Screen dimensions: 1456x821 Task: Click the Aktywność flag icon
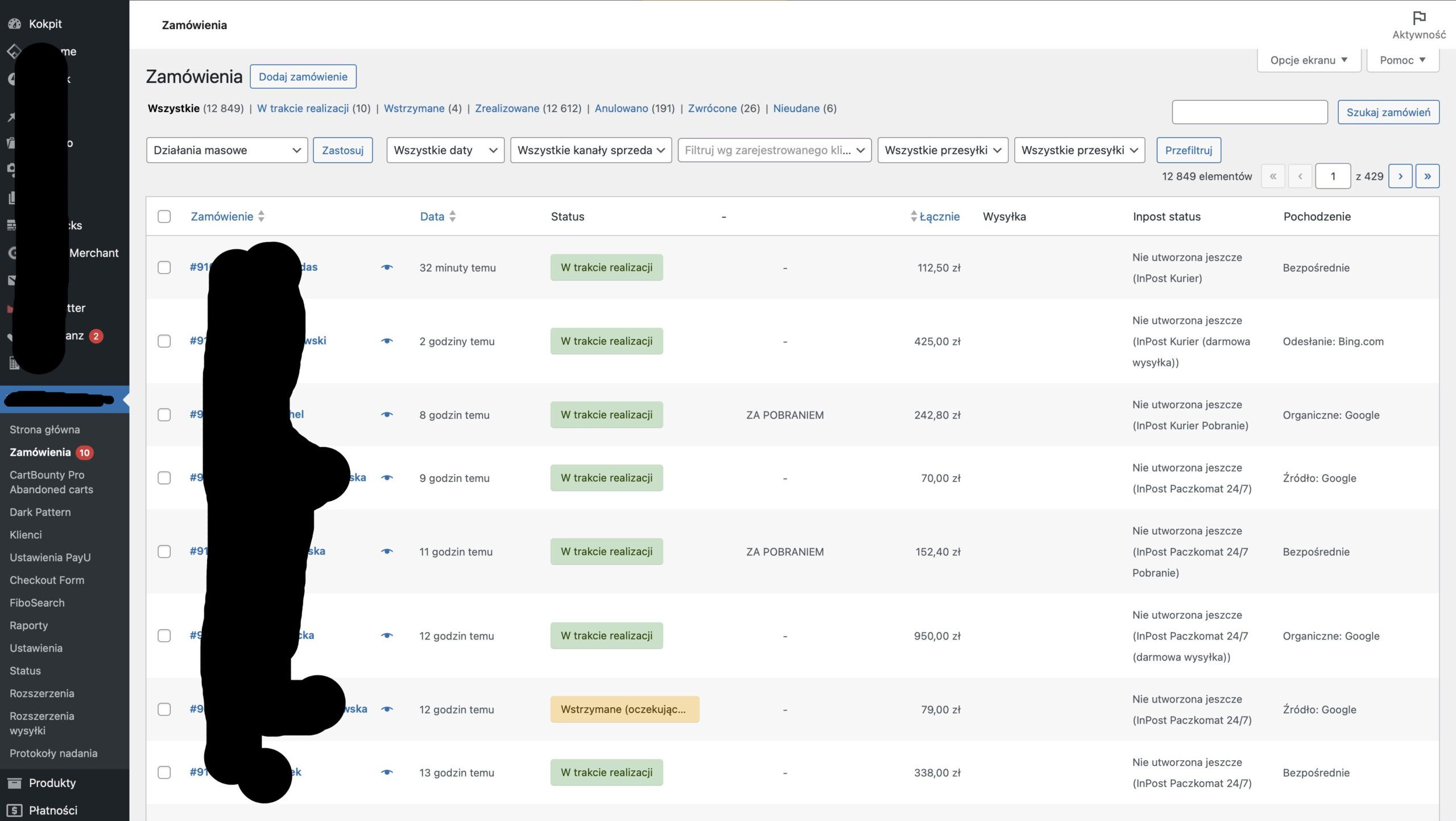click(1418, 18)
